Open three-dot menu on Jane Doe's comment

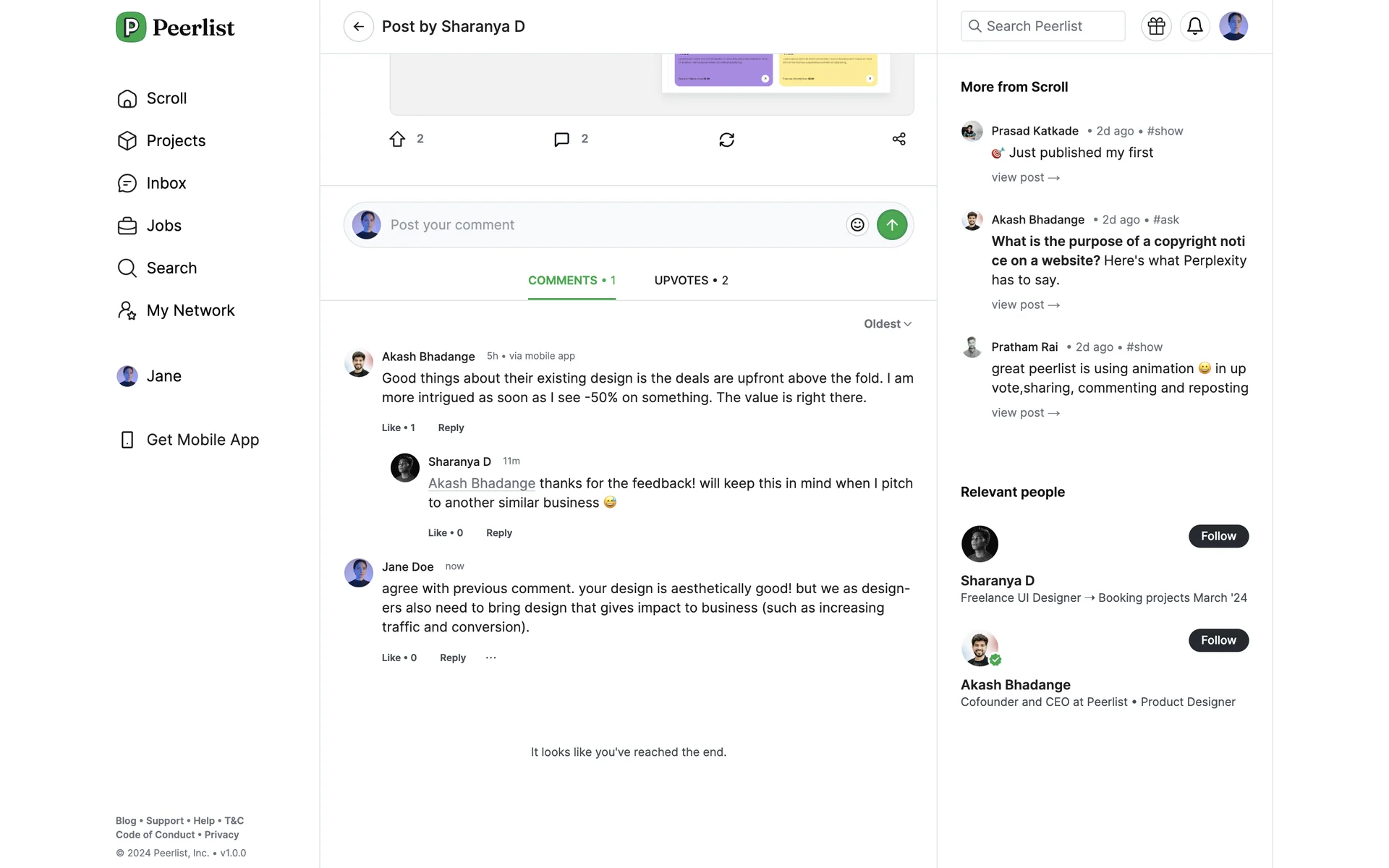491,658
